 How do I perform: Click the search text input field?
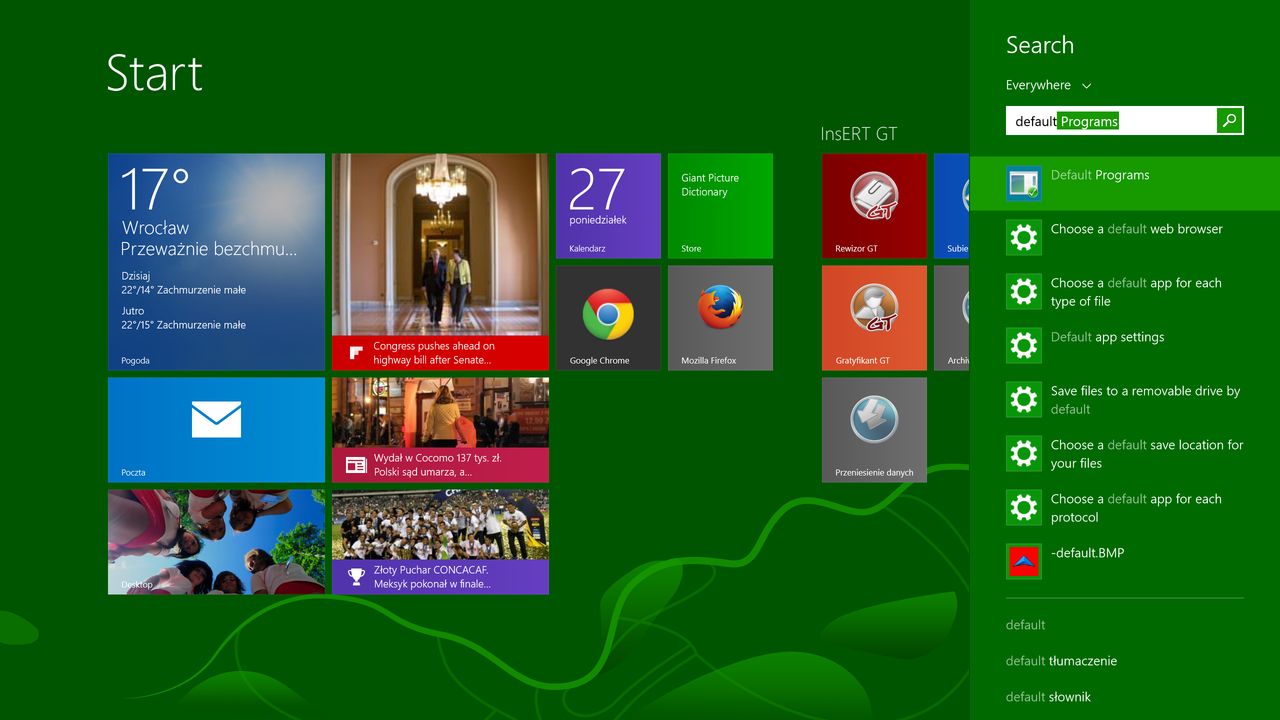[x=1111, y=121]
